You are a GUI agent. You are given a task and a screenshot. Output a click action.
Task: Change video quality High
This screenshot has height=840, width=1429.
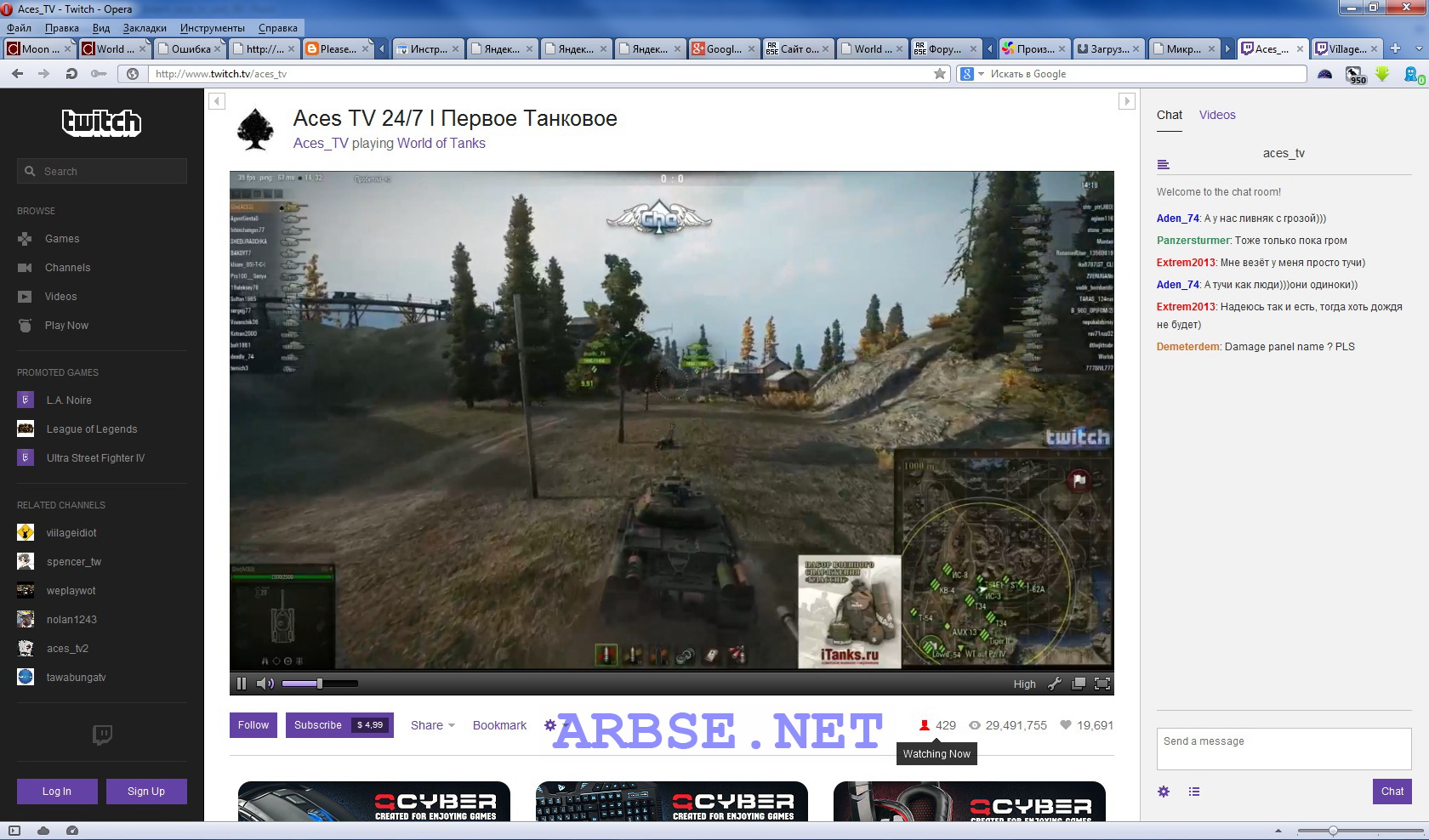(x=1024, y=684)
